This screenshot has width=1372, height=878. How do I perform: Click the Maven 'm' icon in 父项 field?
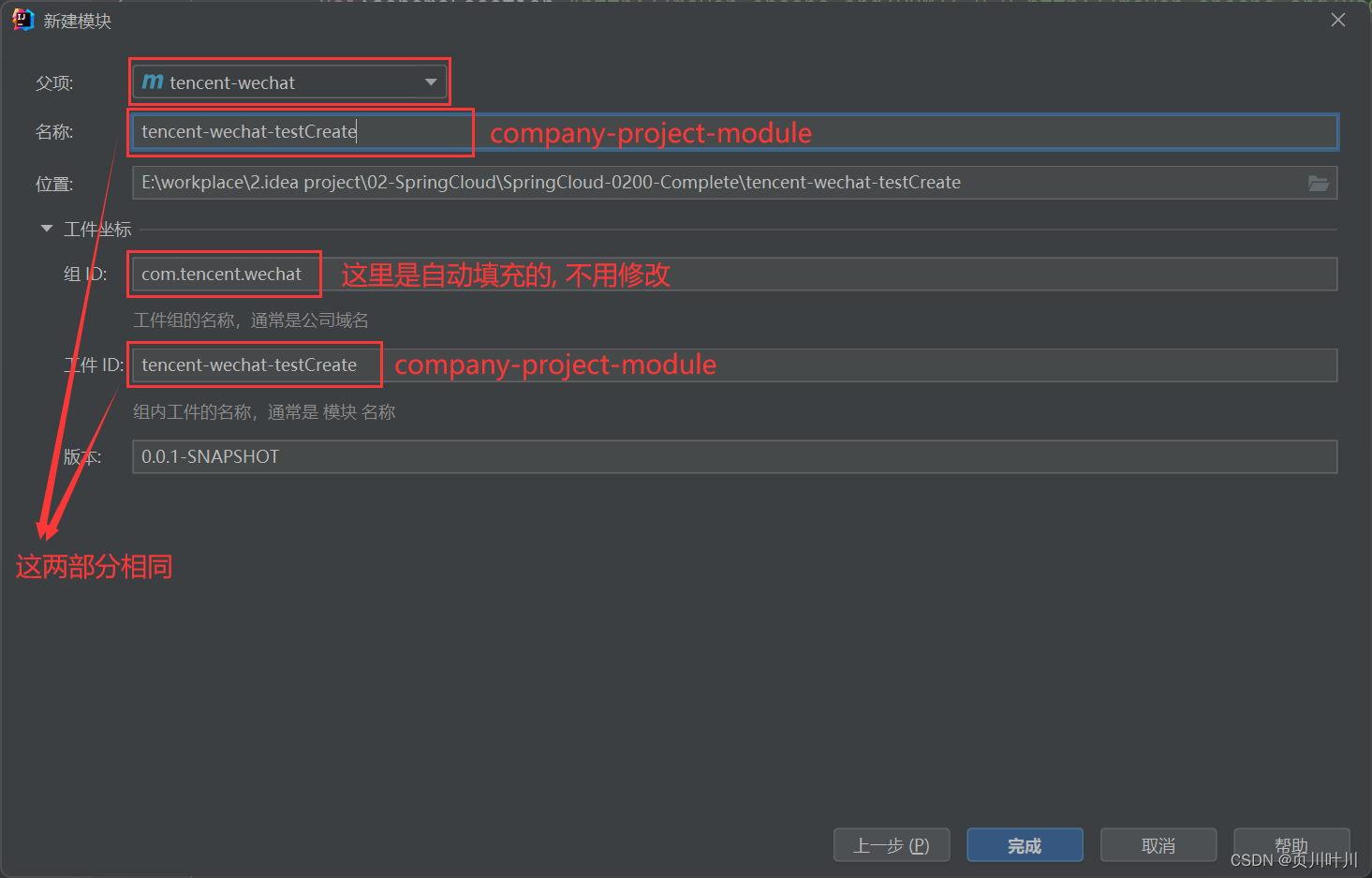click(x=153, y=82)
